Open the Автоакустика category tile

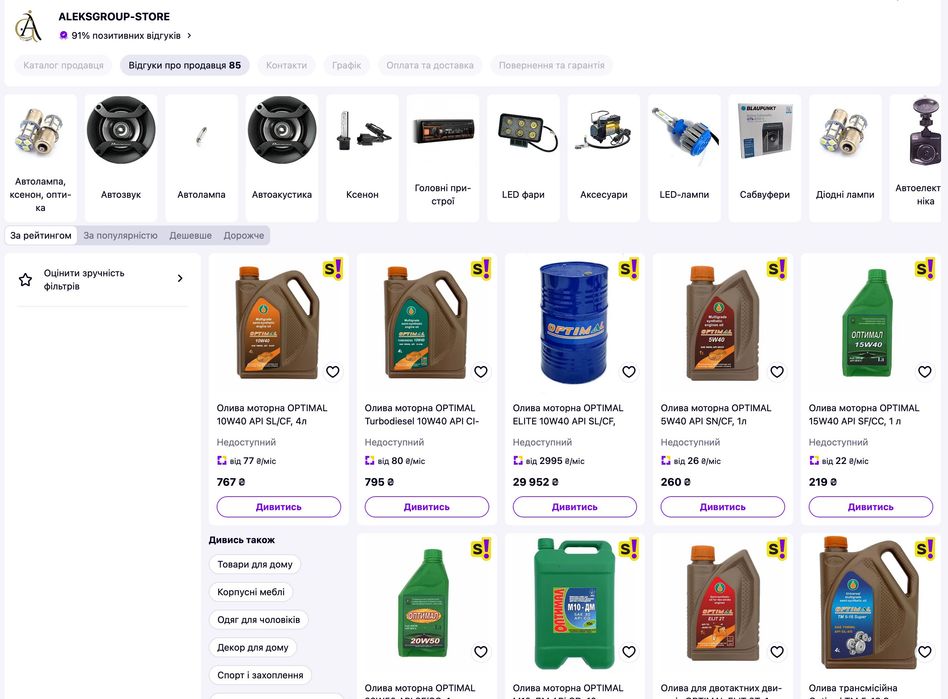pos(282,157)
